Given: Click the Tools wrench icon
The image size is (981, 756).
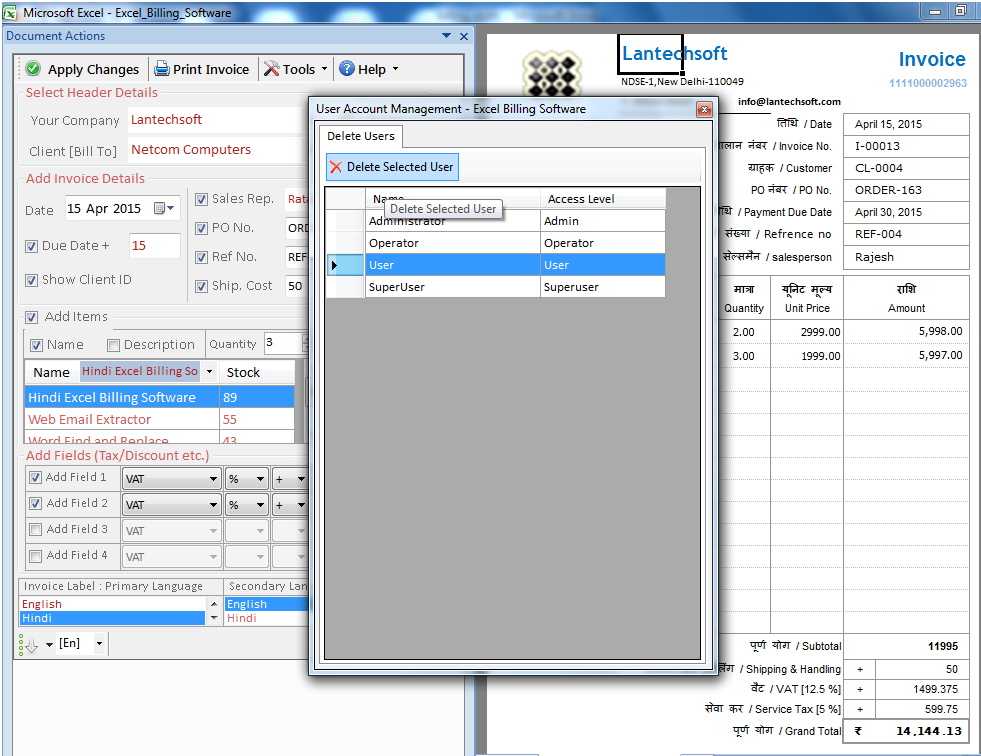Looking at the screenshot, I should tap(271, 68).
